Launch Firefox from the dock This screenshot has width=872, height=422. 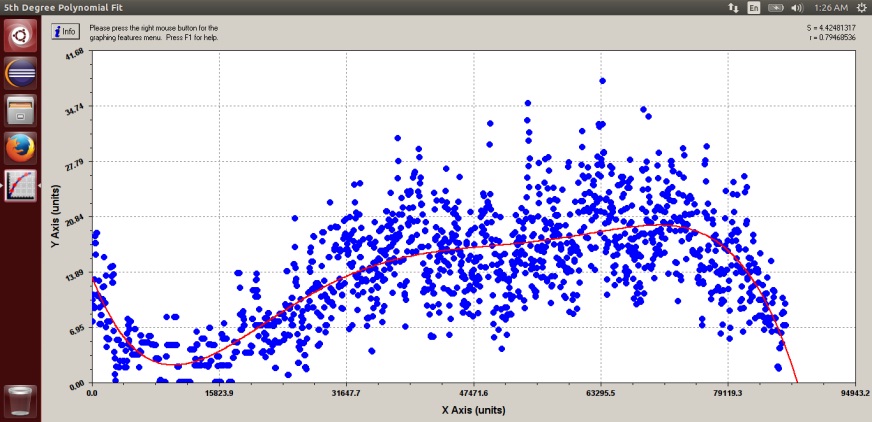click(20, 148)
